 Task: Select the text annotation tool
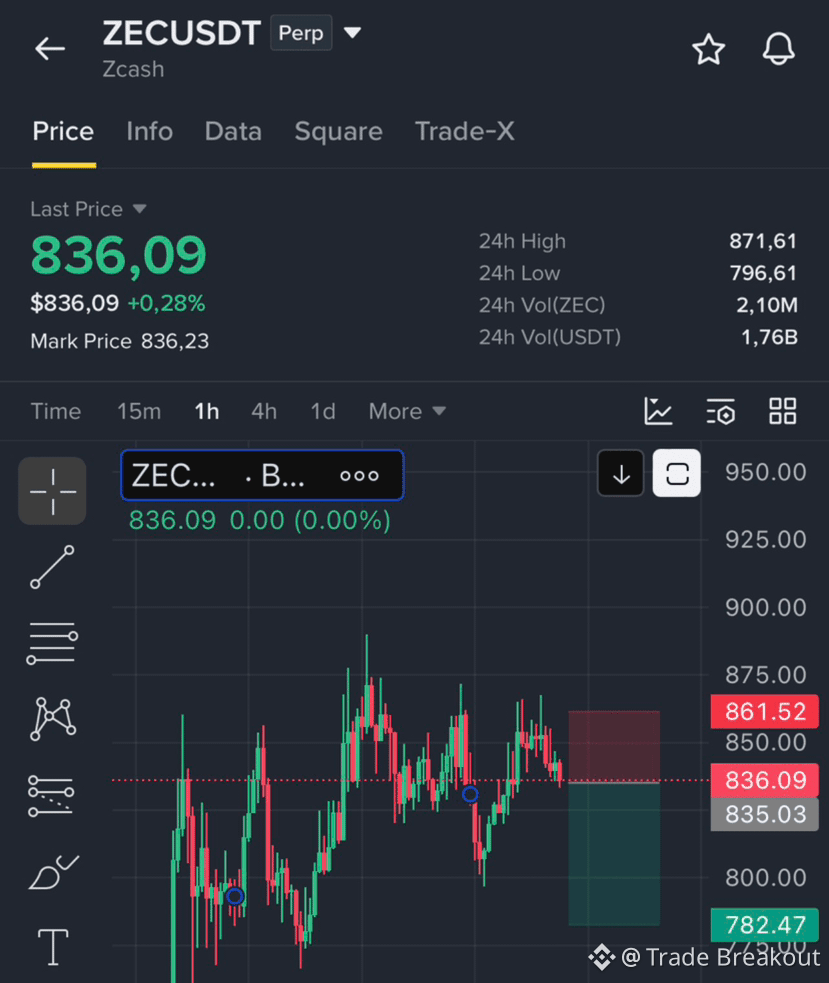(53, 947)
